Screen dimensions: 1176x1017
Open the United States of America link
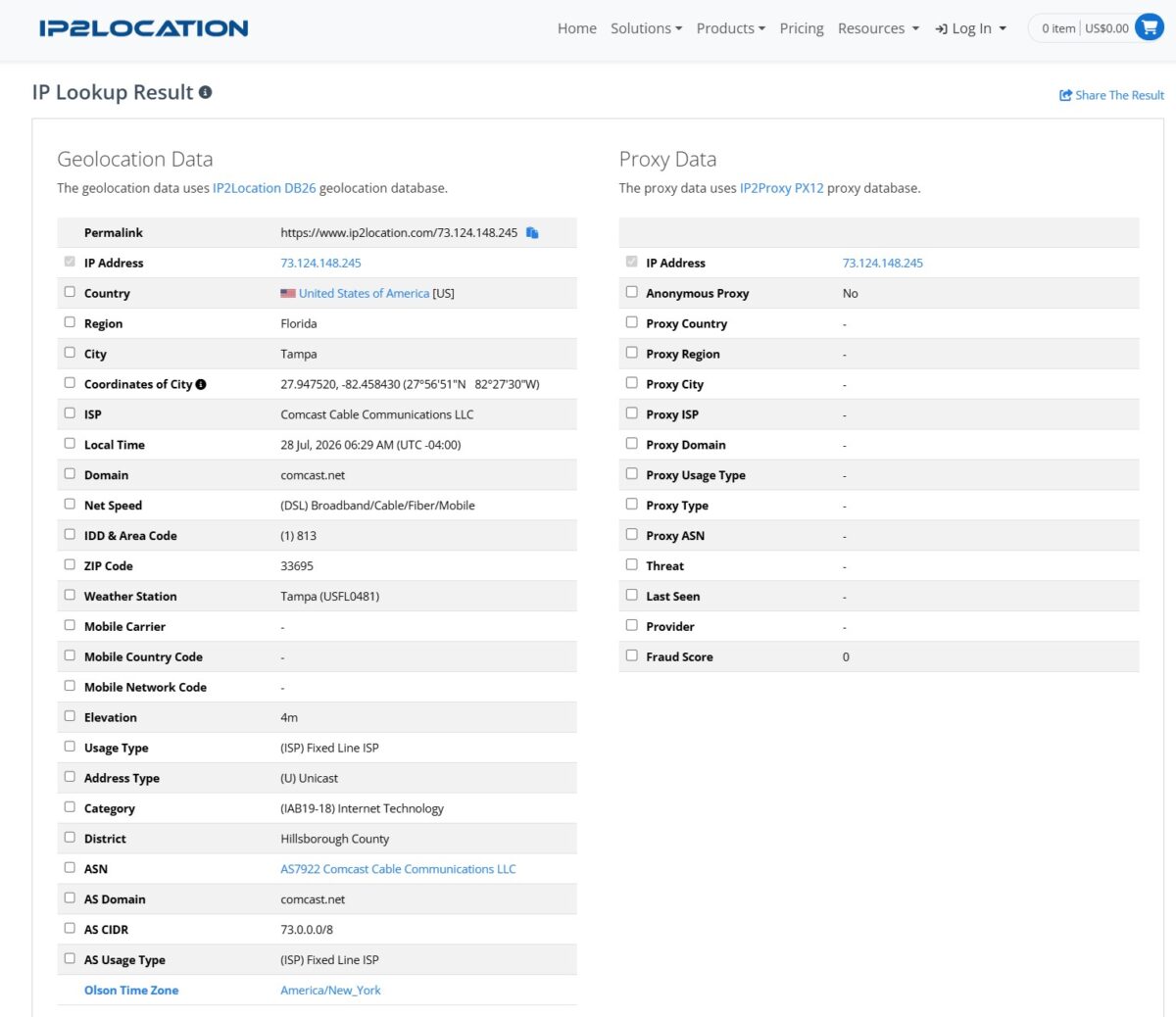[x=364, y=293]
